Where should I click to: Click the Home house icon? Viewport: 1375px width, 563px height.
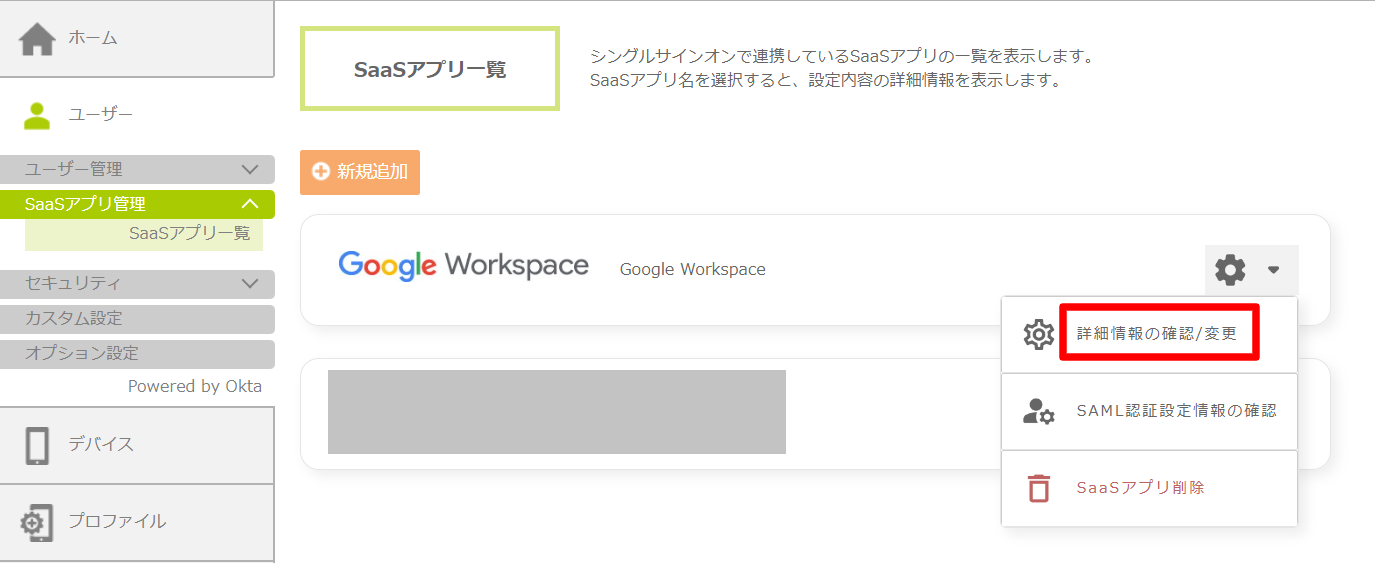[37, 38]
